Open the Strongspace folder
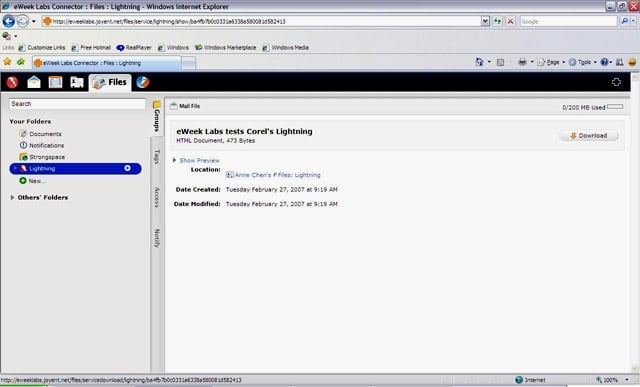 42,157
